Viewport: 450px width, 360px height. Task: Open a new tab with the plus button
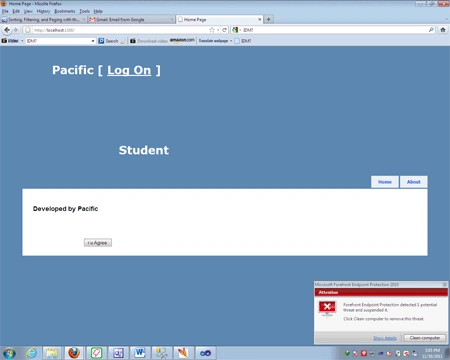pyautogui.click(x=268, y=19)
